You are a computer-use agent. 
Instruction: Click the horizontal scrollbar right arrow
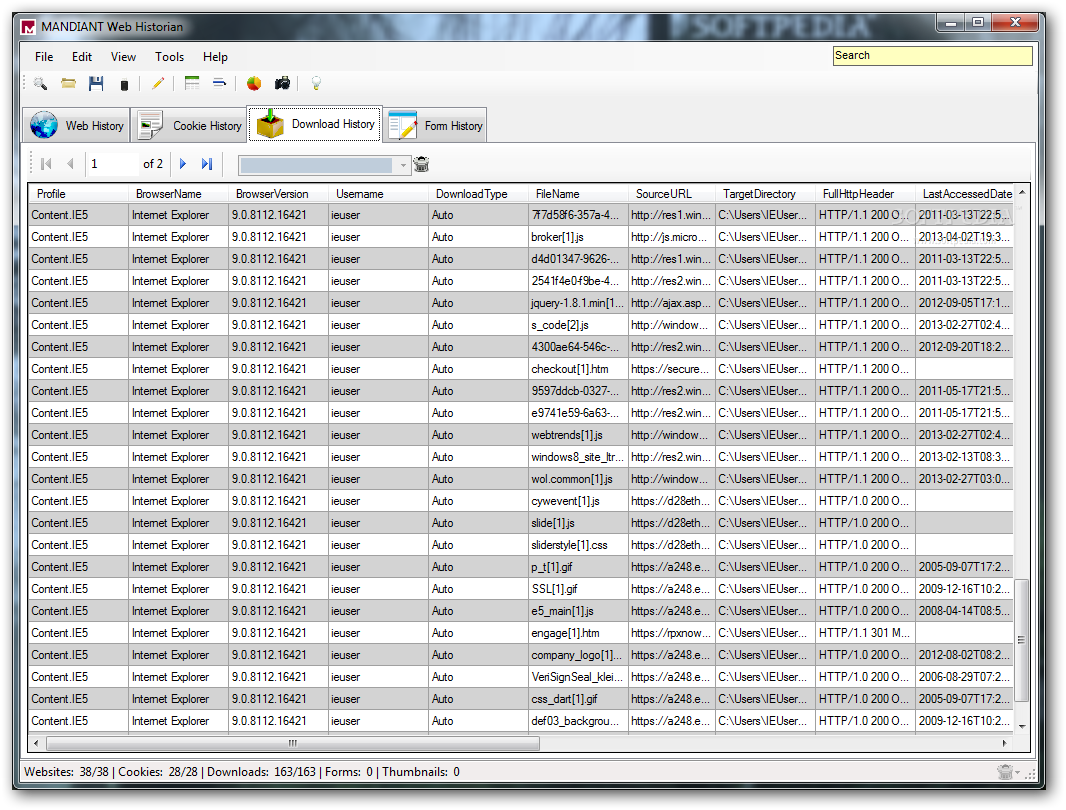(x=1005, y=743)
